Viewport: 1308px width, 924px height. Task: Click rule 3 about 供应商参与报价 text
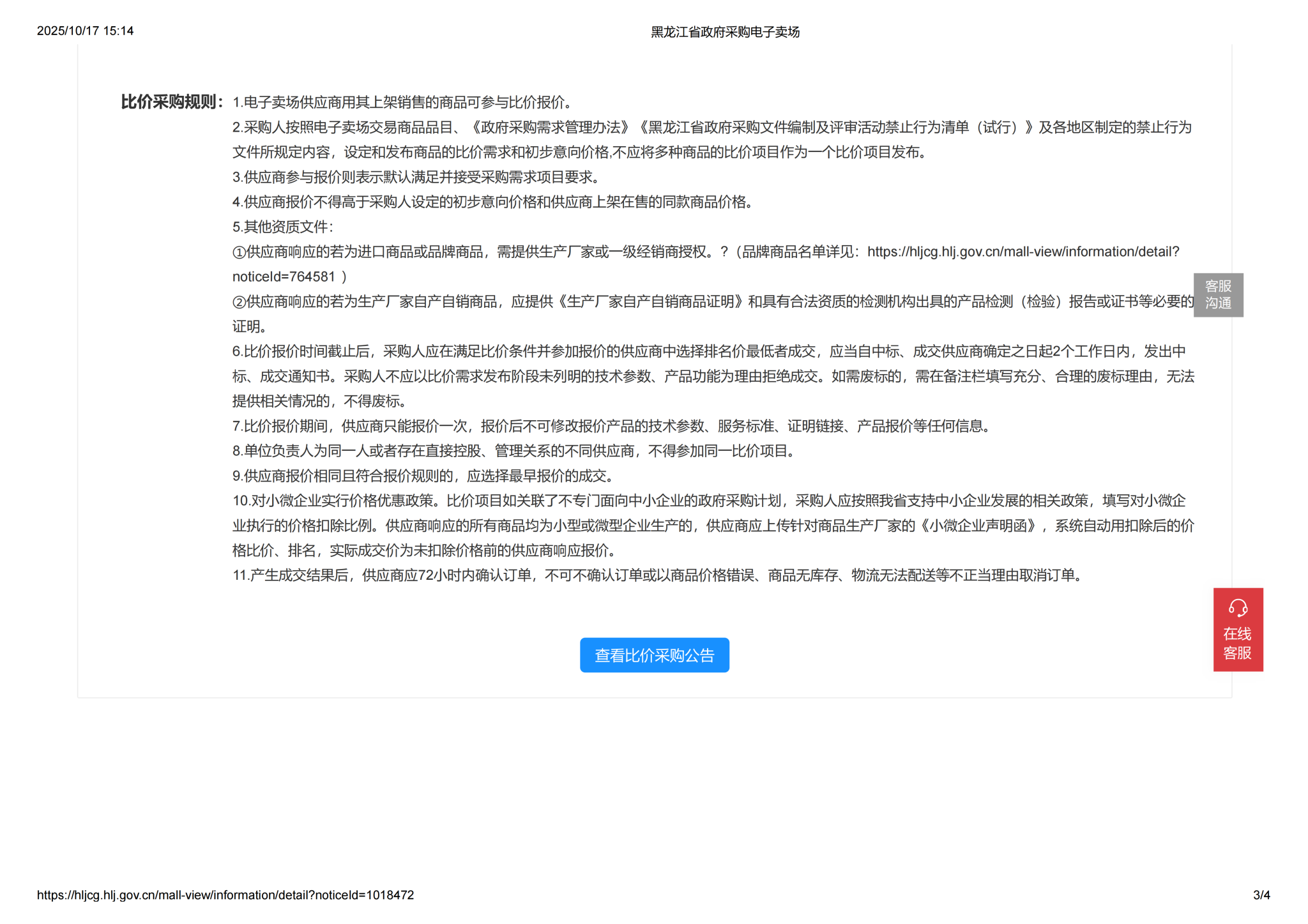click(x=416, y=177)
